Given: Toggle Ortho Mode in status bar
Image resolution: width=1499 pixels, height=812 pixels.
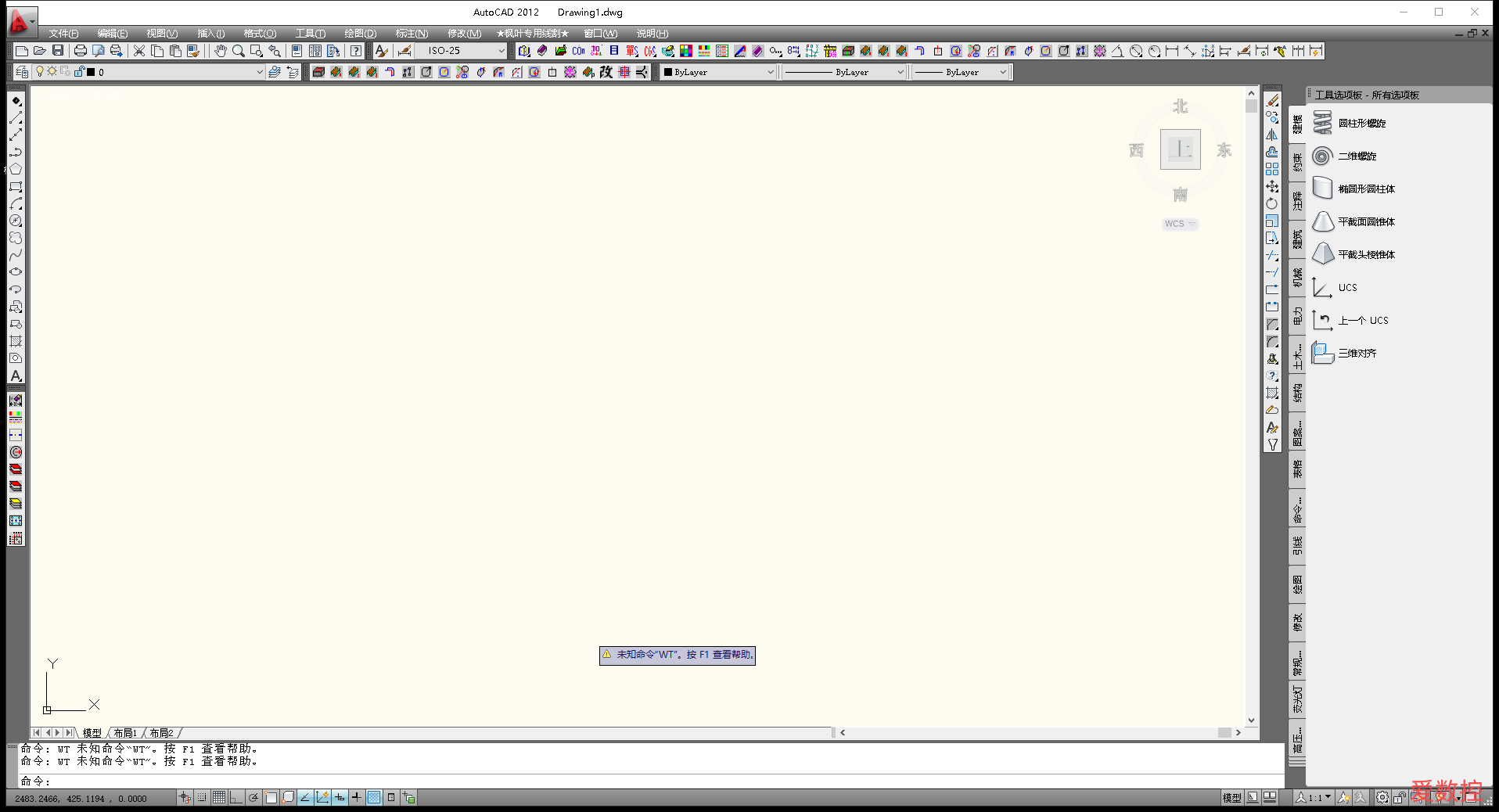Looking at the screenshot, I should click(236, 798).
